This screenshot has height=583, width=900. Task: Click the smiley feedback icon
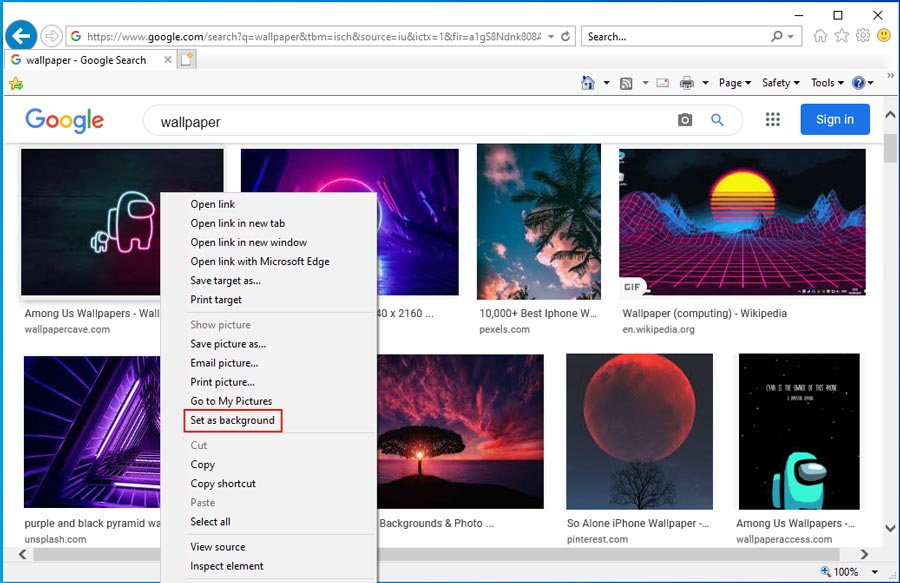click(884, 36)
